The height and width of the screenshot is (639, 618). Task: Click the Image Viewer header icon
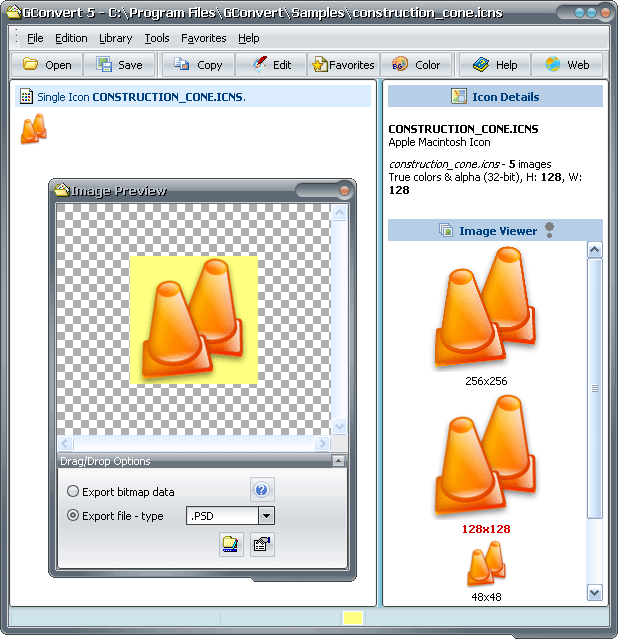[x=446, y=230]
